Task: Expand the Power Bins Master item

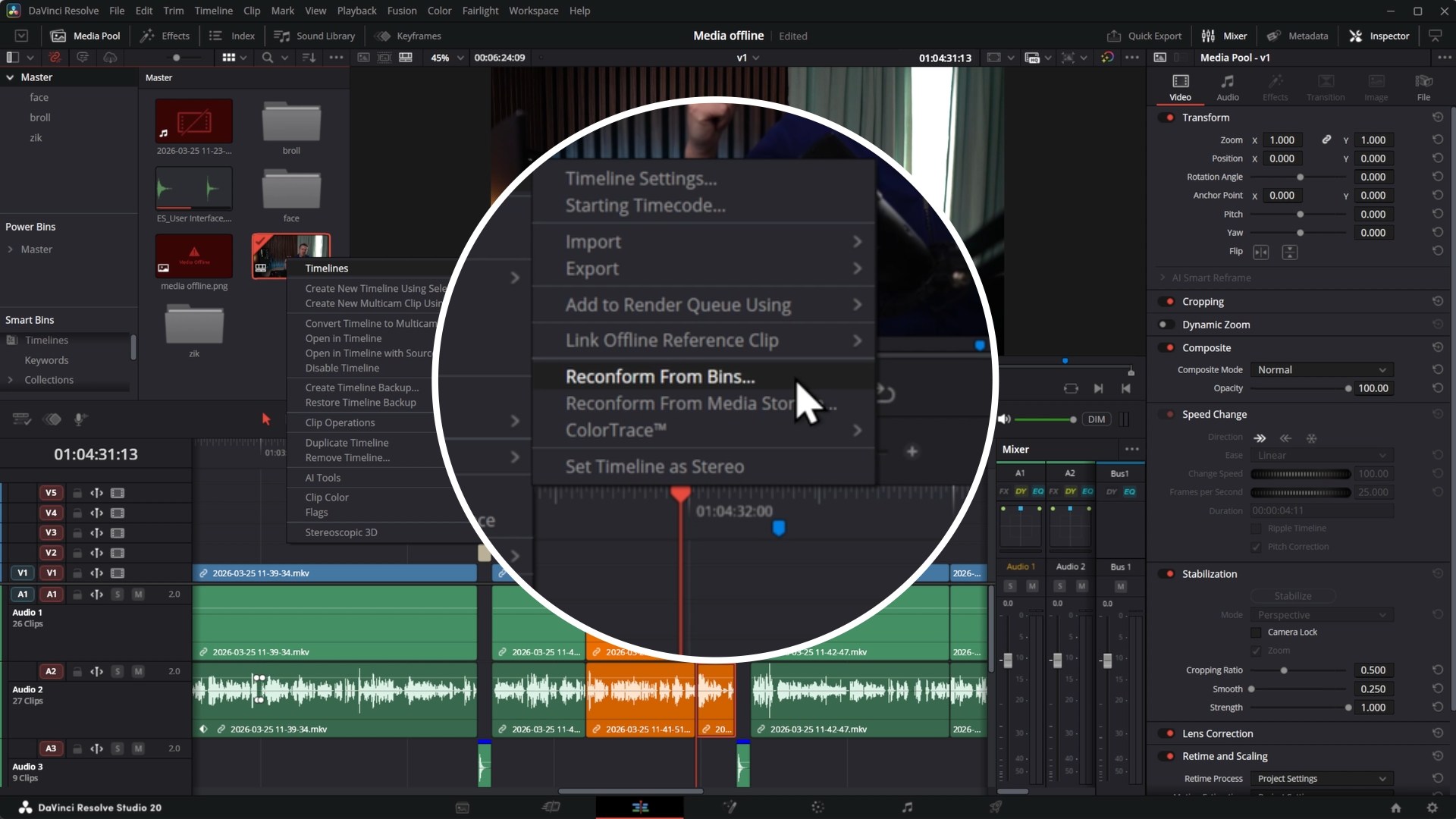Action: pyautogui.click(x=11, y=249)
